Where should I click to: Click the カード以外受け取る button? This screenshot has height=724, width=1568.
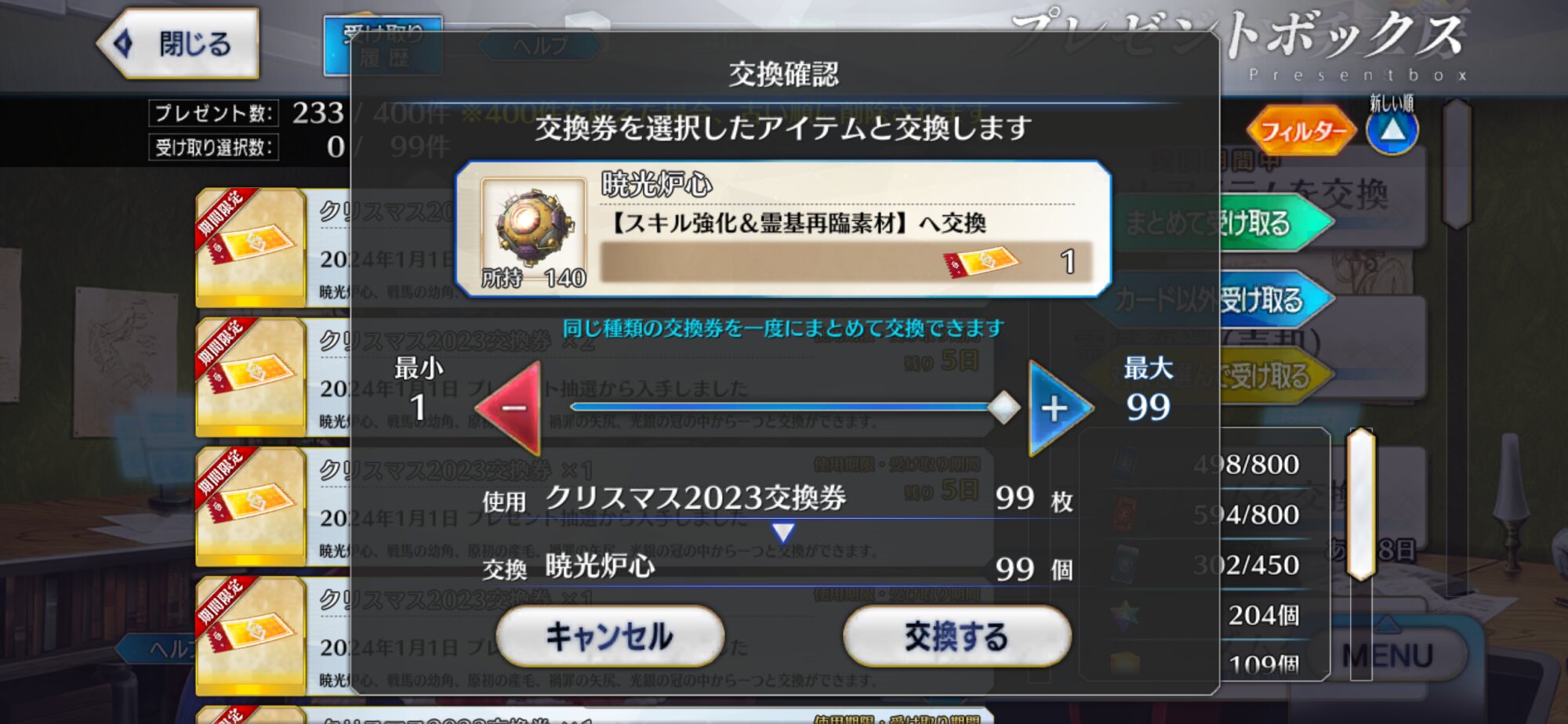(1223, 299)
